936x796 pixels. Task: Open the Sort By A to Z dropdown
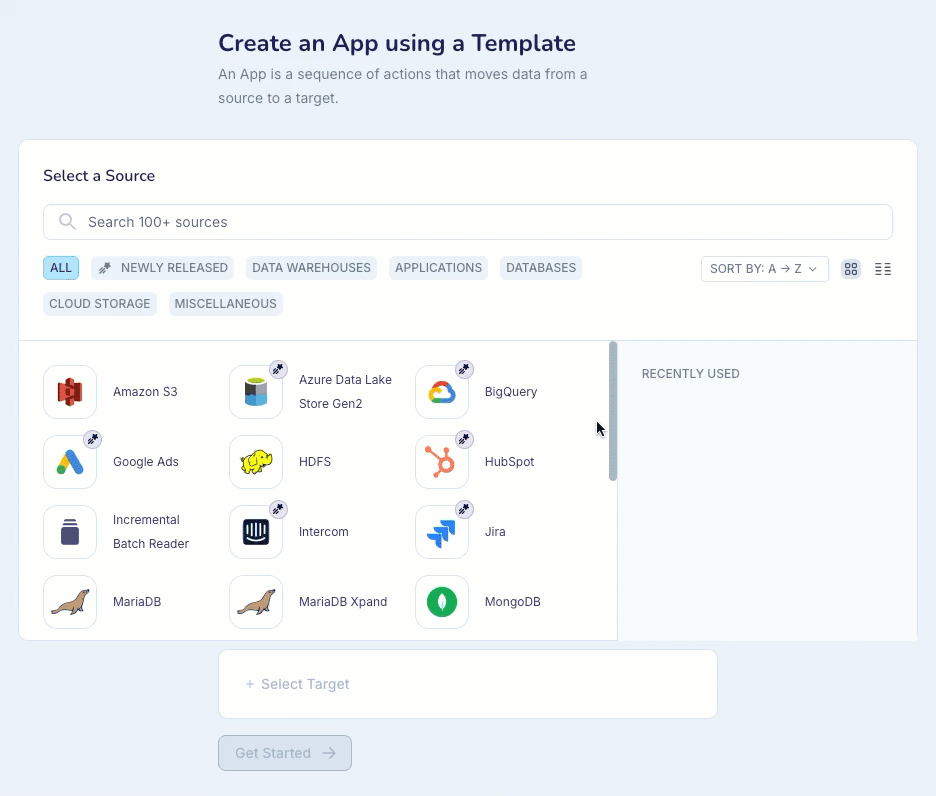[765, 269]
